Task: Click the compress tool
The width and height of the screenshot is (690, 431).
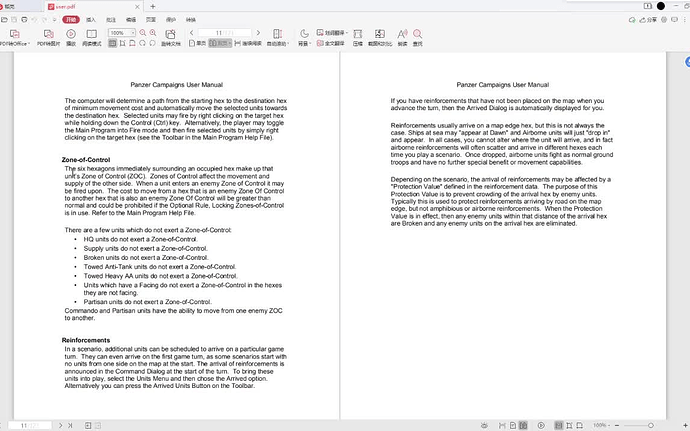Action: [358, 37]
